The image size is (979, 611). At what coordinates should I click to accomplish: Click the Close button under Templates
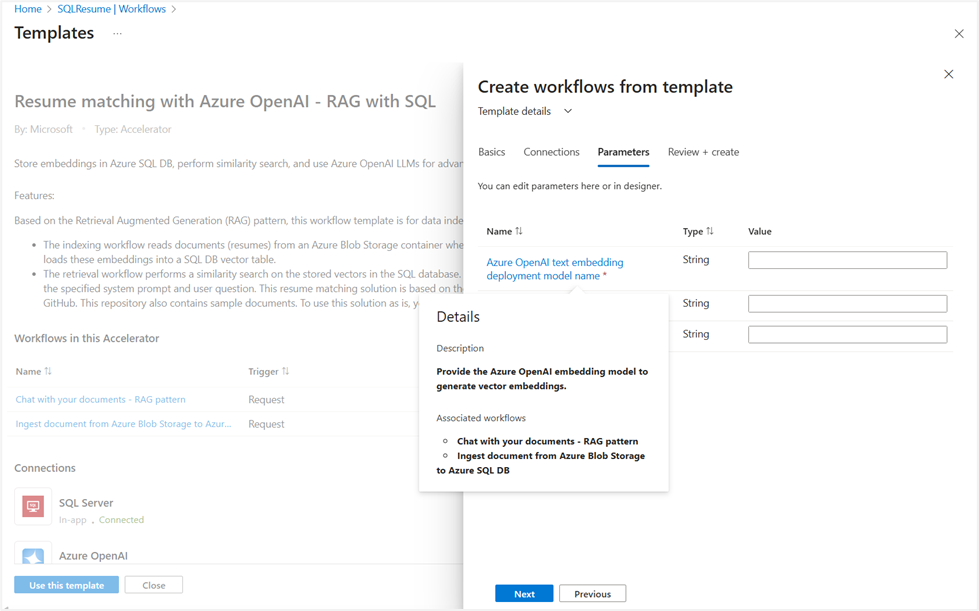(154, 585)
